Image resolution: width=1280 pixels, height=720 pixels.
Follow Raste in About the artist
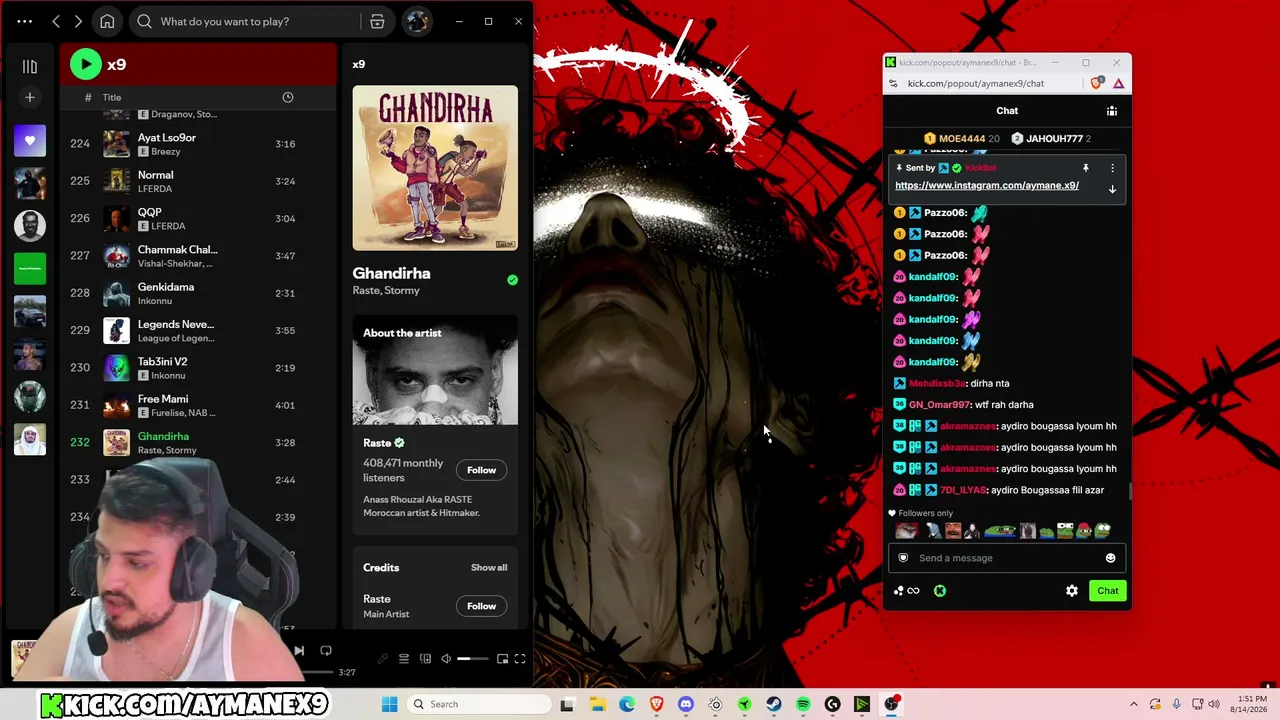[x=481, y=470]
